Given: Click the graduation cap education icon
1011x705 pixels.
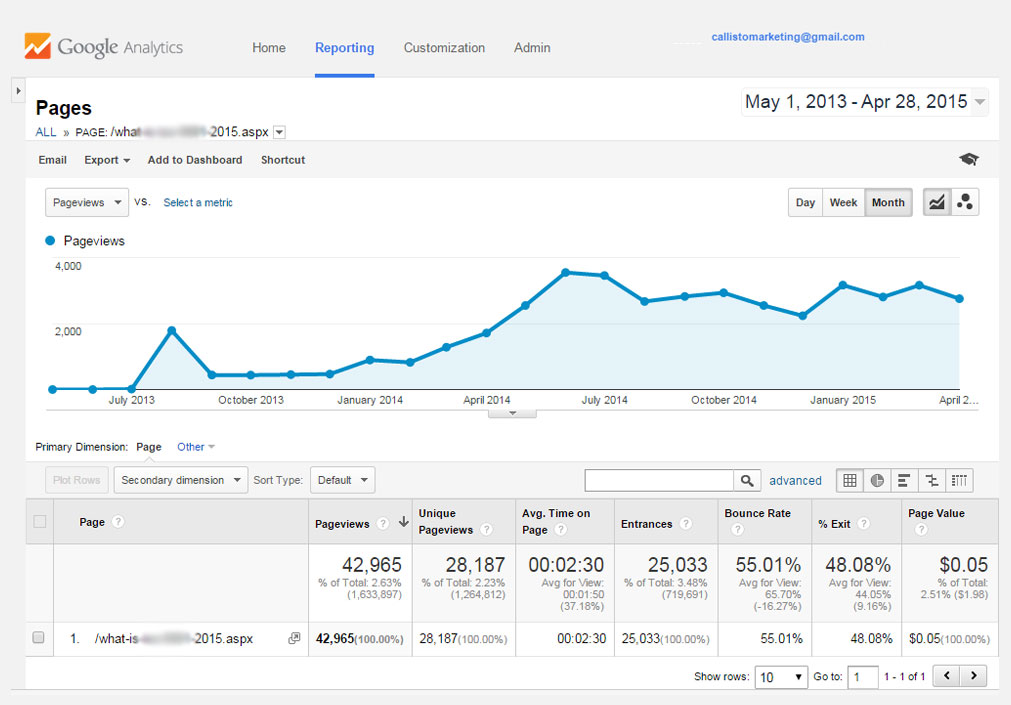Looking at the screenshot, I should click(x=968, y=160).
